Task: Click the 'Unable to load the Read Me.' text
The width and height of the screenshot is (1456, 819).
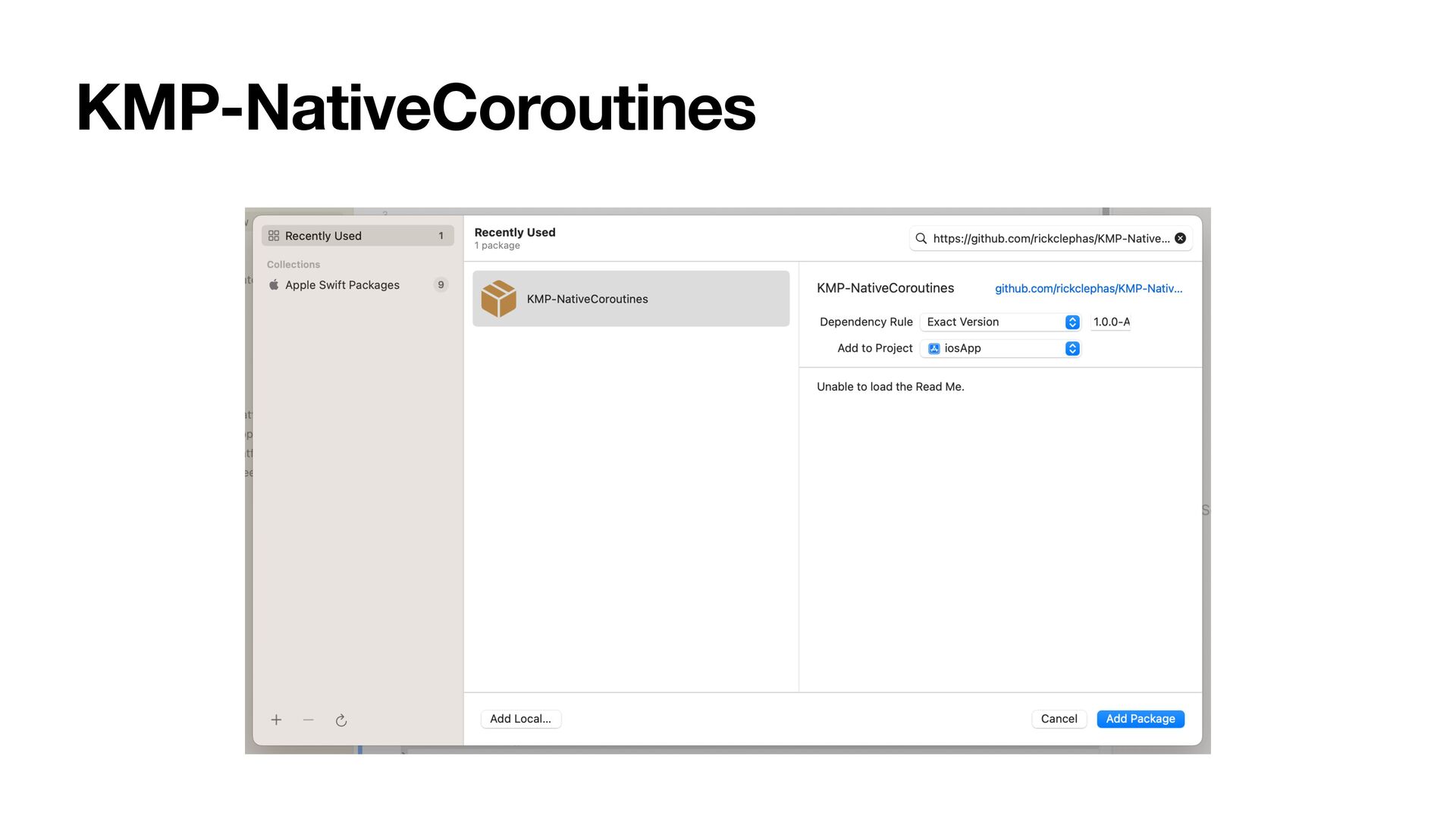Action: click(x=890, y=387)
